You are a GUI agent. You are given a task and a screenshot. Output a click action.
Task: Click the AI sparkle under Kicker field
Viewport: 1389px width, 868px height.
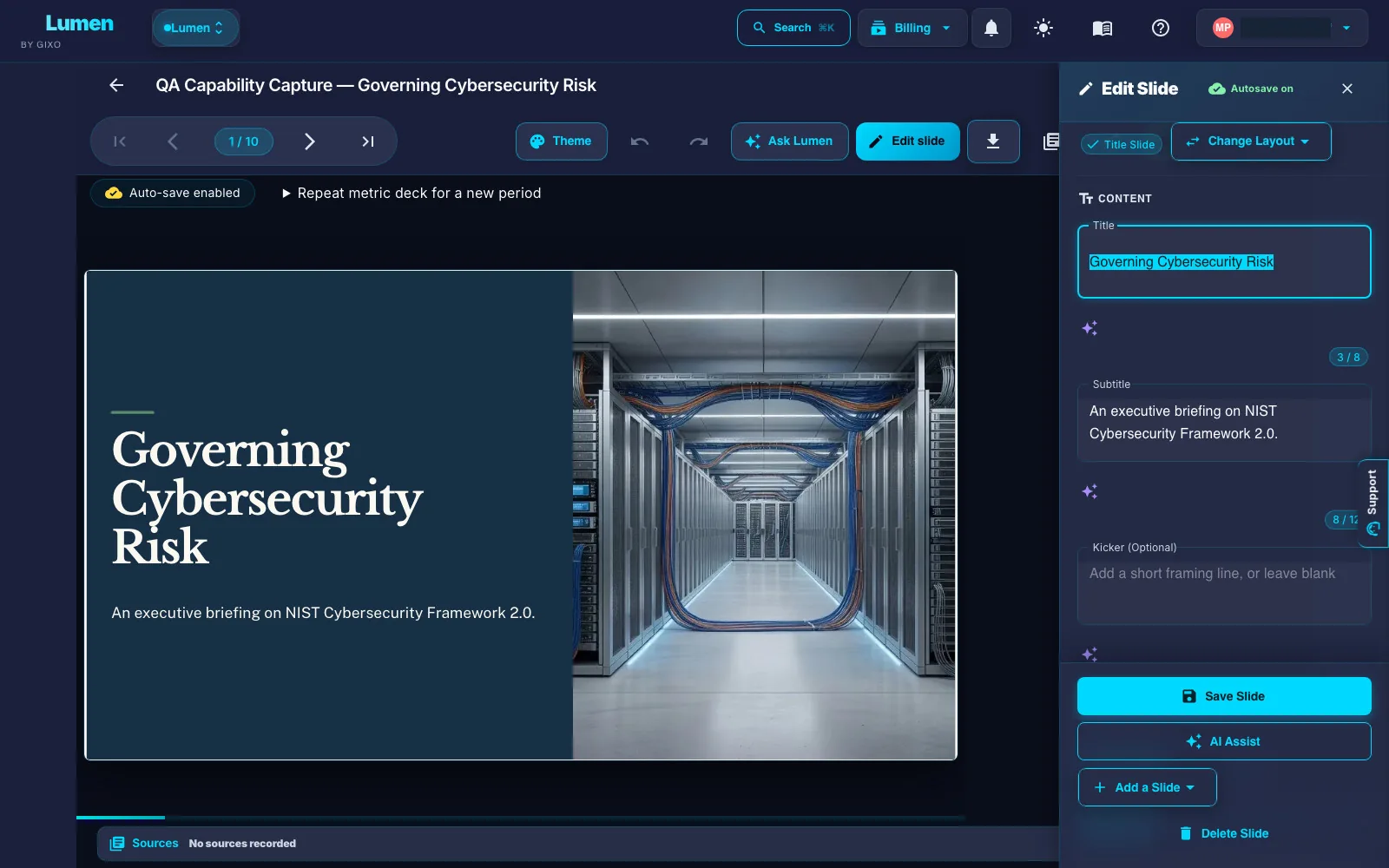click(x=1089, y=654)
